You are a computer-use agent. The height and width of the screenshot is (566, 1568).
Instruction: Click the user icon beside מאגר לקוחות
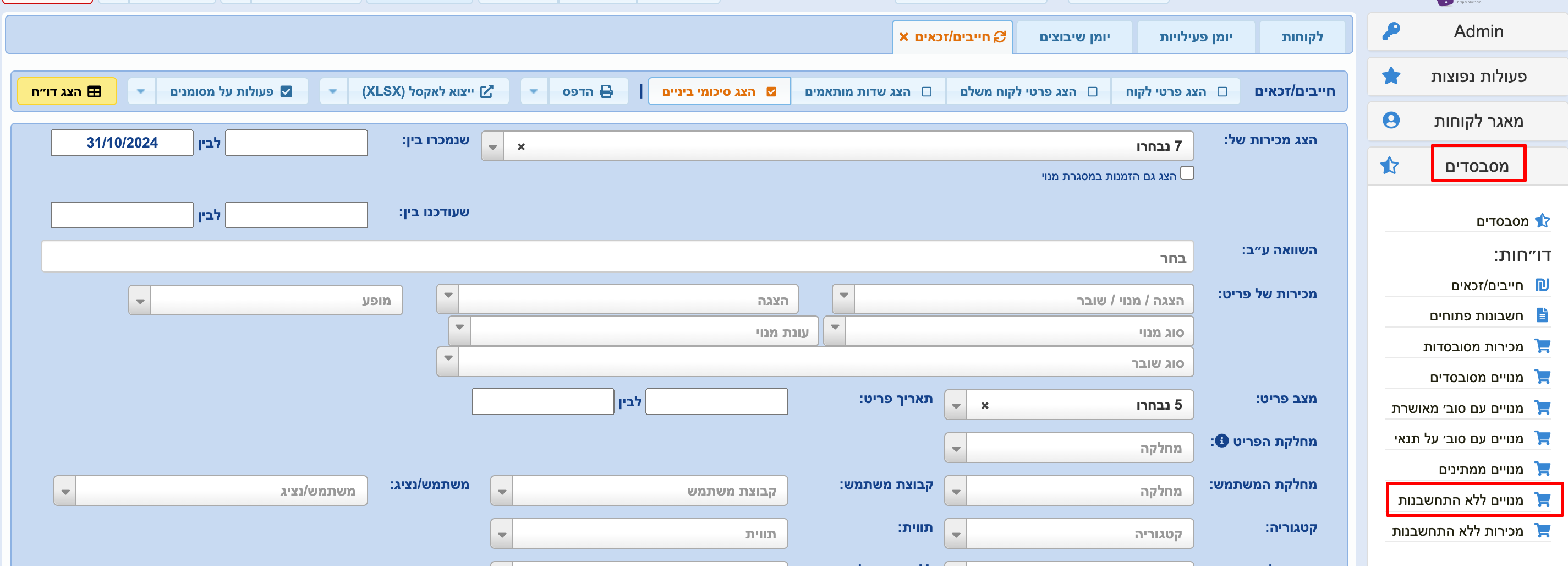pyautogui.click(x=1391, y=120)
